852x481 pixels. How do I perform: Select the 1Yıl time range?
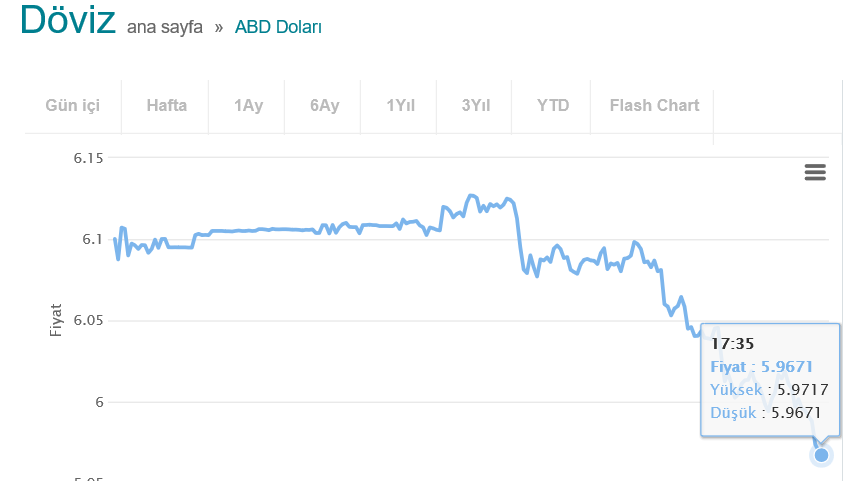click(x=400, y=105)
